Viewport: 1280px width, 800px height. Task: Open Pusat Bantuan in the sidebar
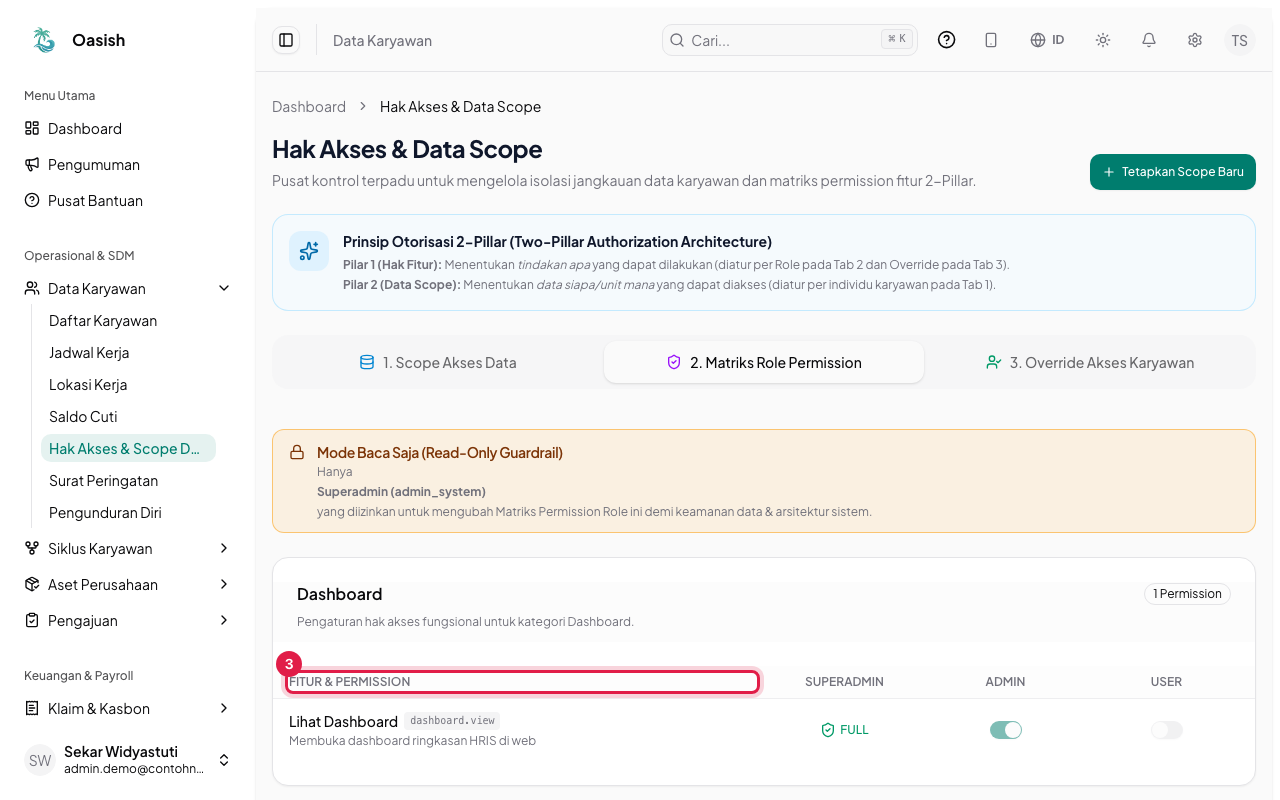coord(128,201)
